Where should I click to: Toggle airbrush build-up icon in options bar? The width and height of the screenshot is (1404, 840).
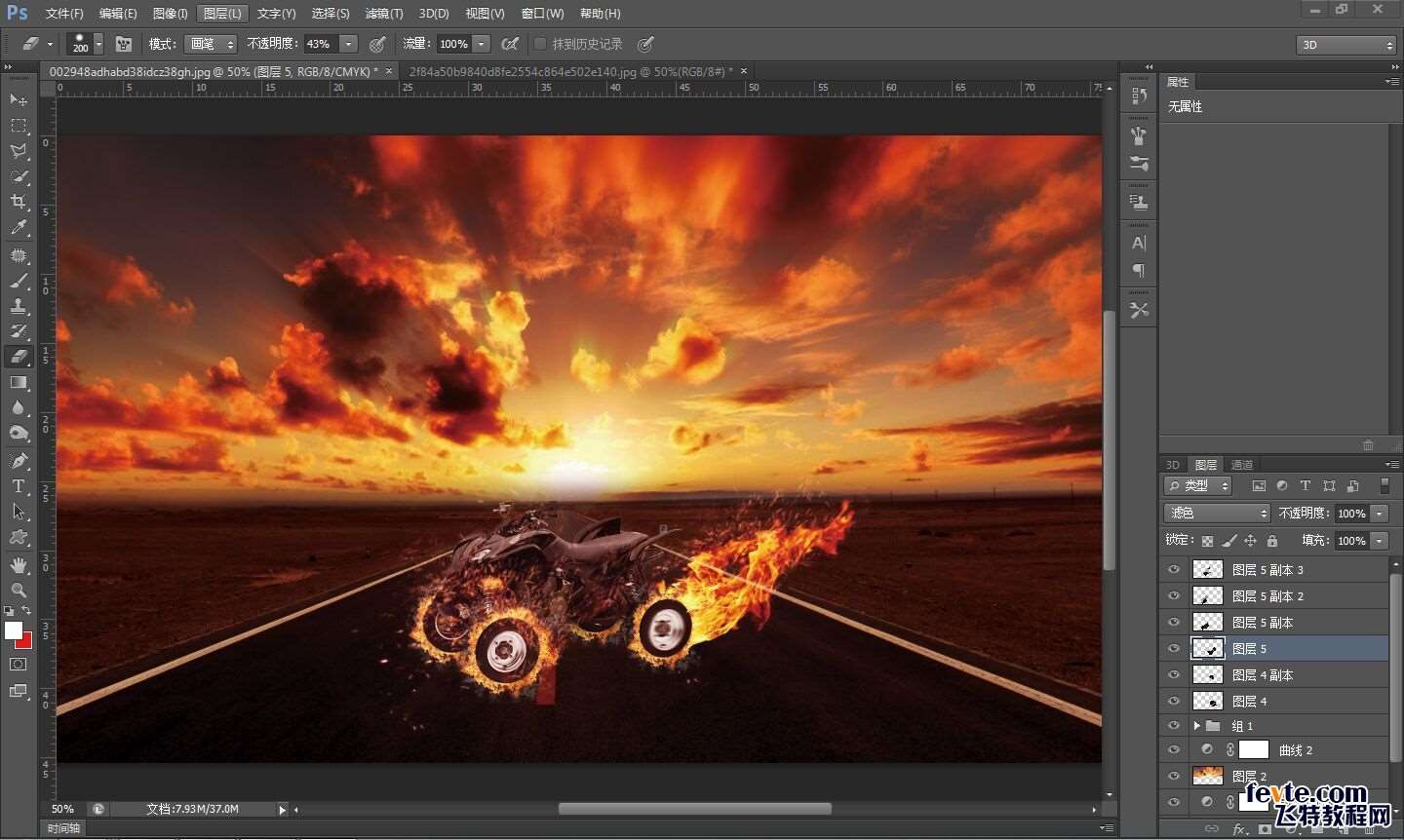(x=509, y=44)
